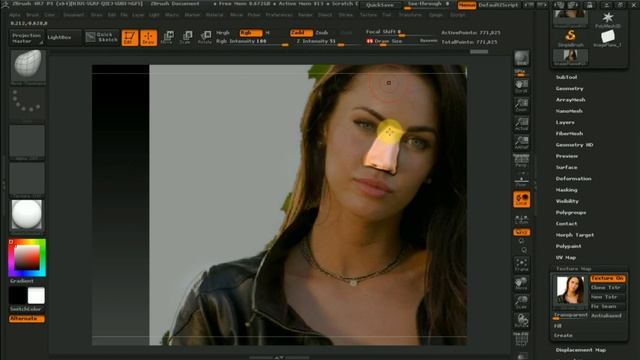Select the ImagePlane tool icon
The height and width of the screenshot is (360, 640).
point(607,38)
